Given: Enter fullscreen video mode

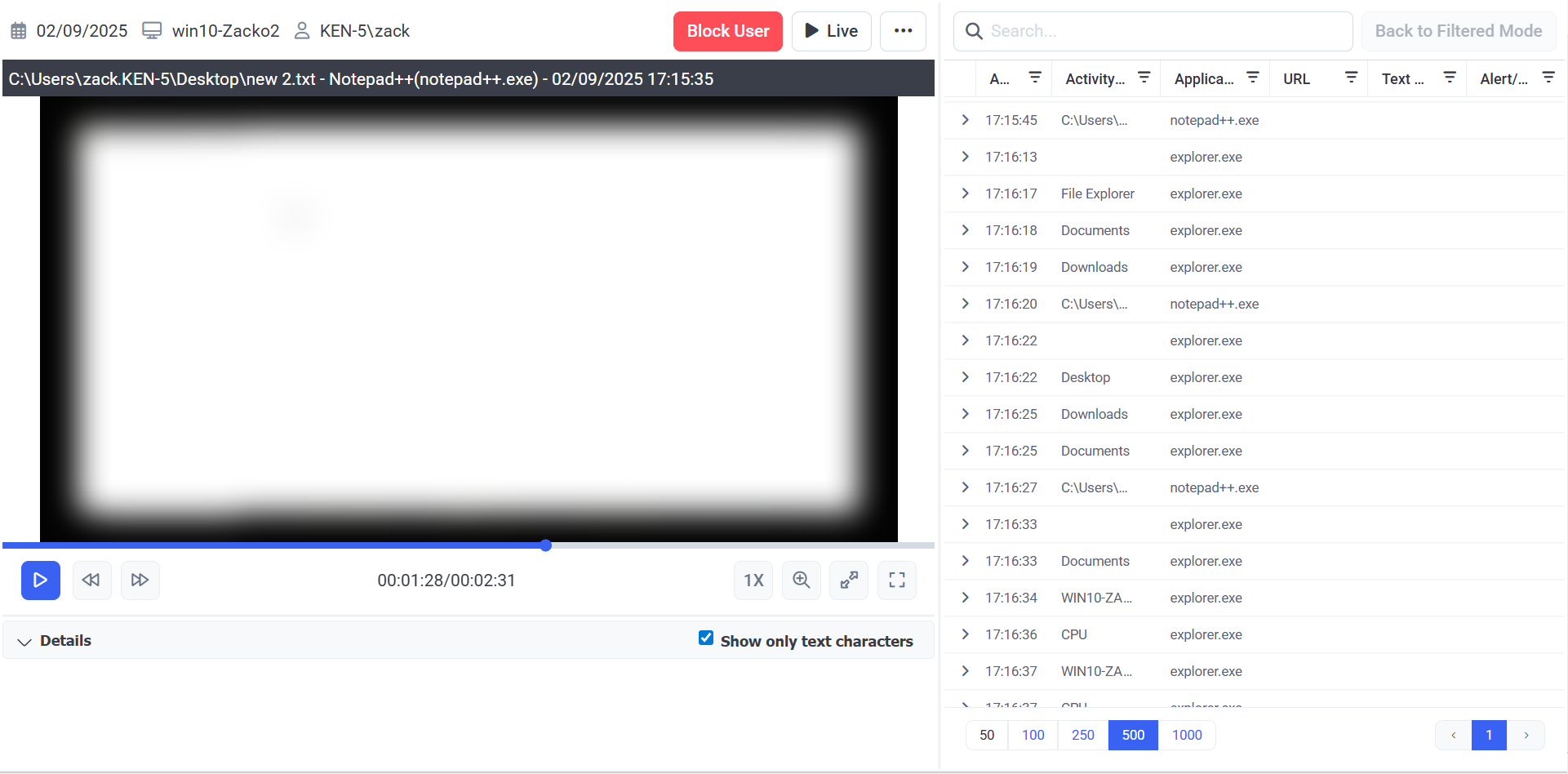Looking at the screenshot, I should coord(896,580).
